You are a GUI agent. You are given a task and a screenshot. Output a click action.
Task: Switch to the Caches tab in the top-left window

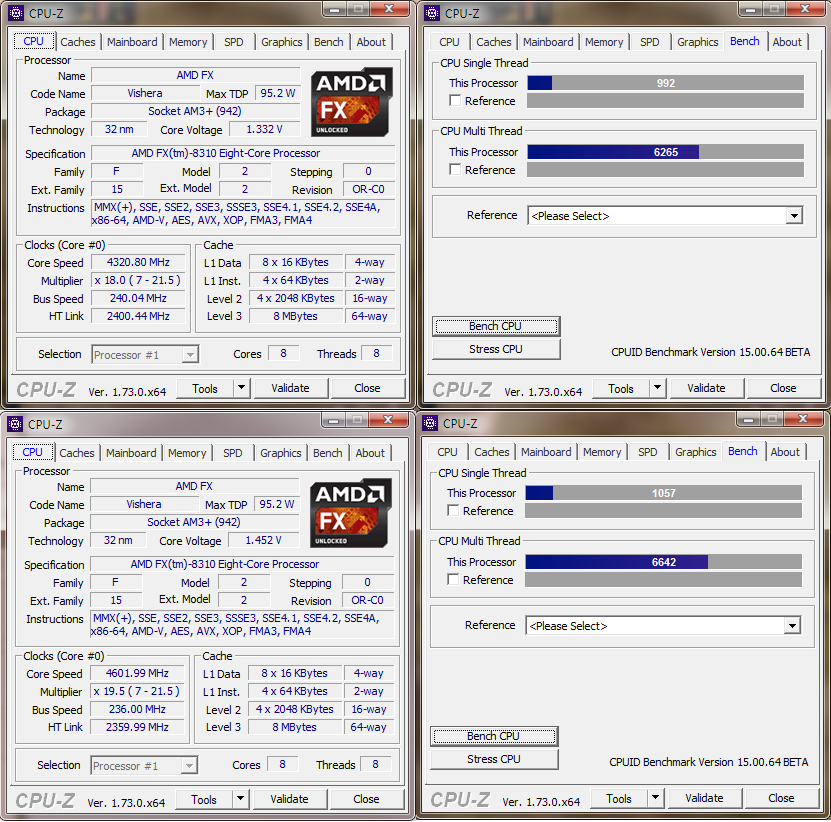tap(78, 42)
